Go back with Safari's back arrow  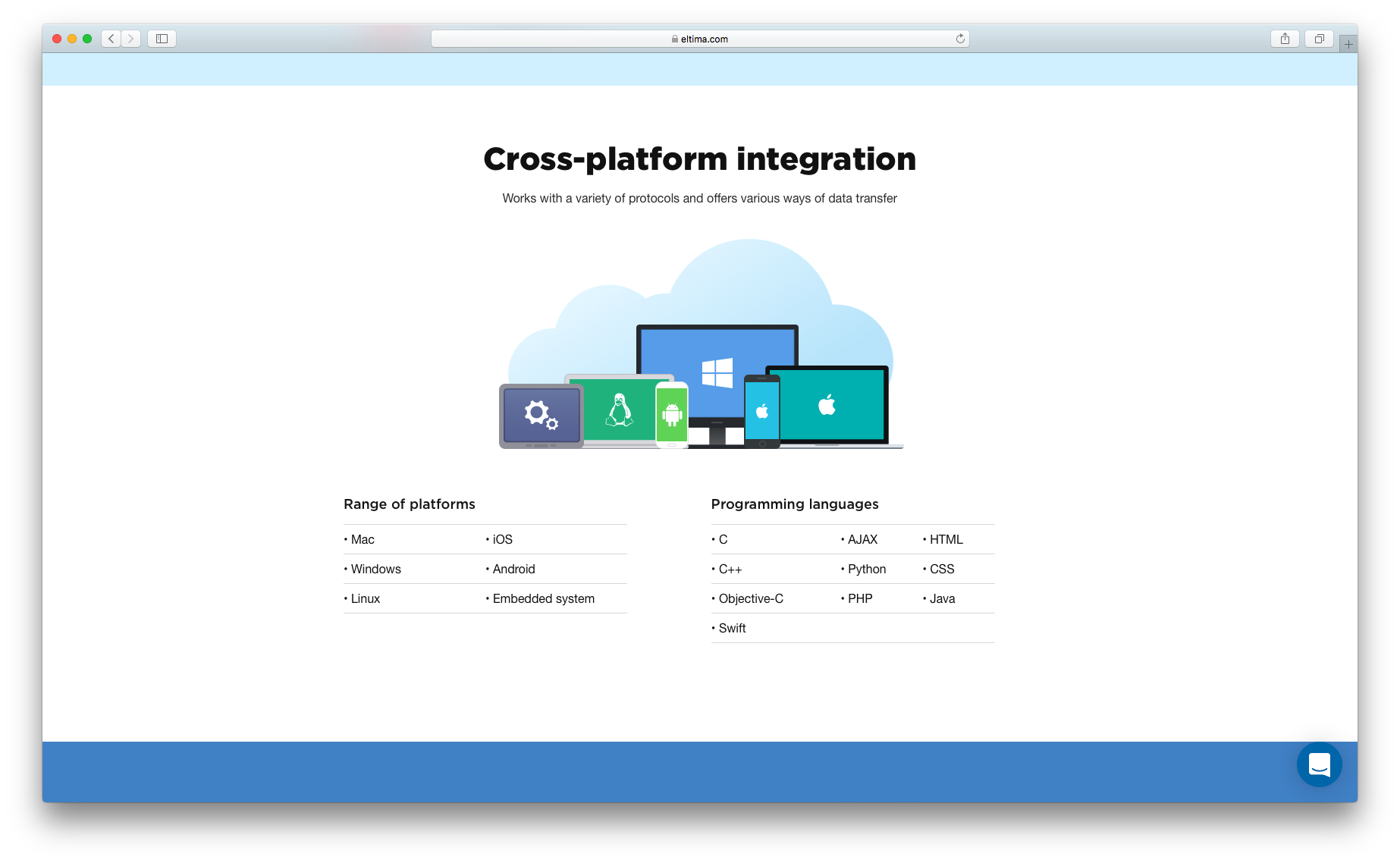click(x=111, y=39)
